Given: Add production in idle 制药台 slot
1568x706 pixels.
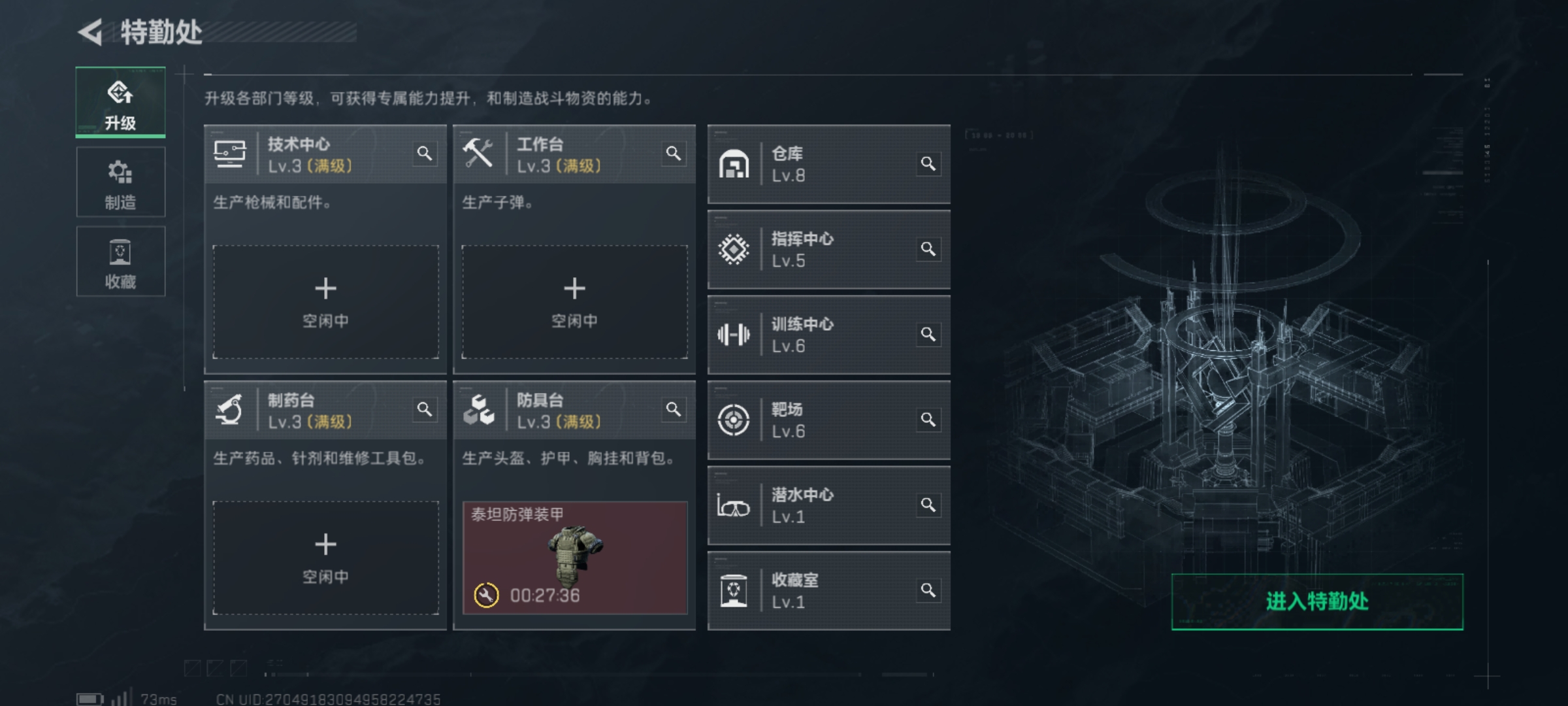Looking at the screenshot, I should coord(325,558).
